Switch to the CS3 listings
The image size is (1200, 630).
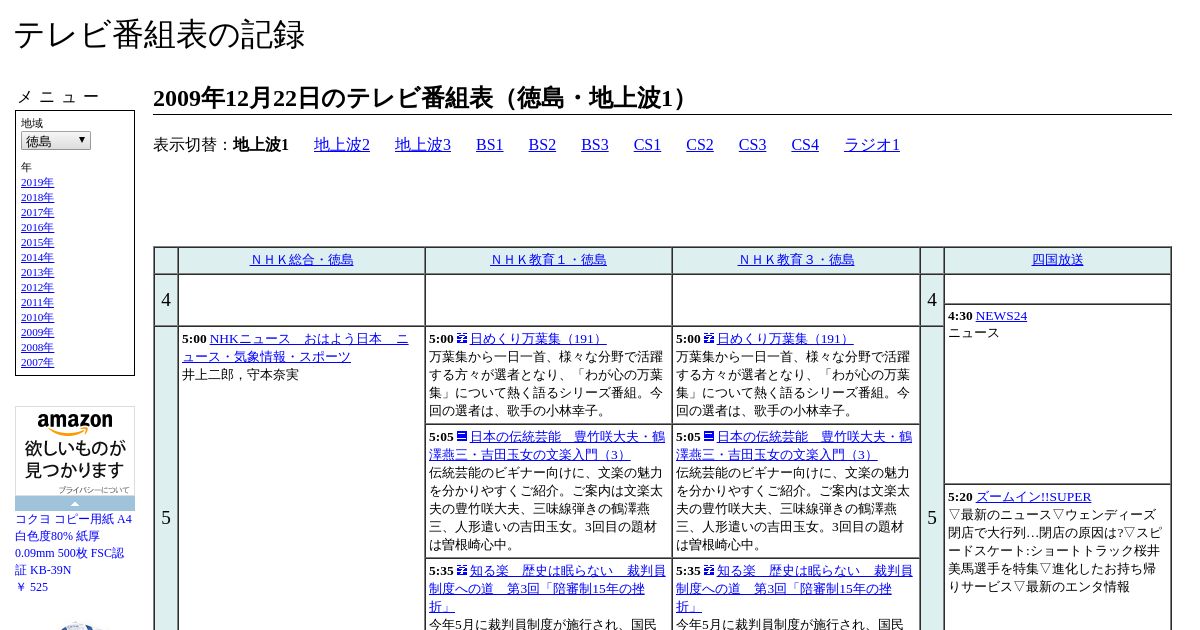753,145
